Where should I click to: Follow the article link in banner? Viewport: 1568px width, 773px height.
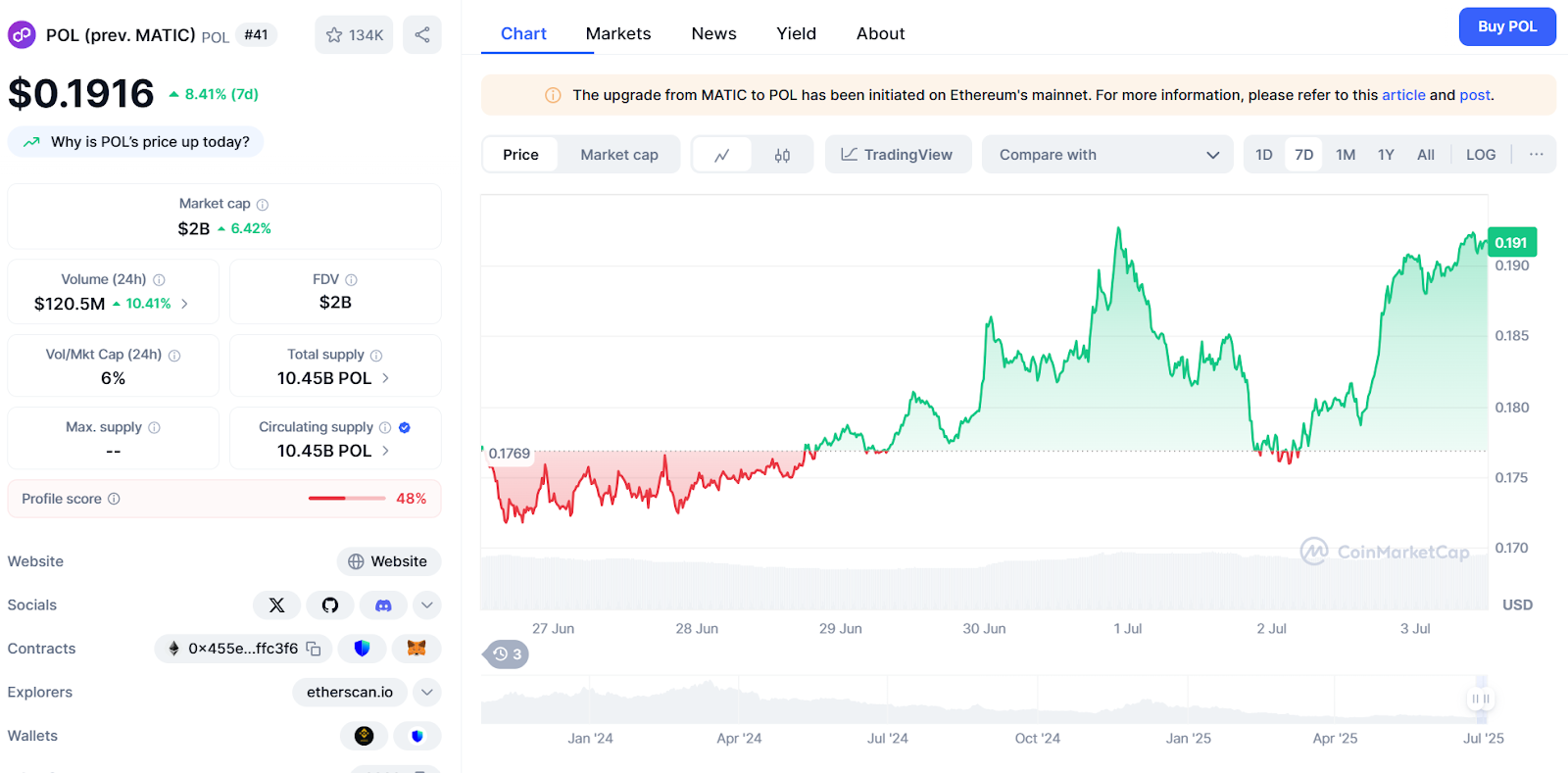[1403, 95]
